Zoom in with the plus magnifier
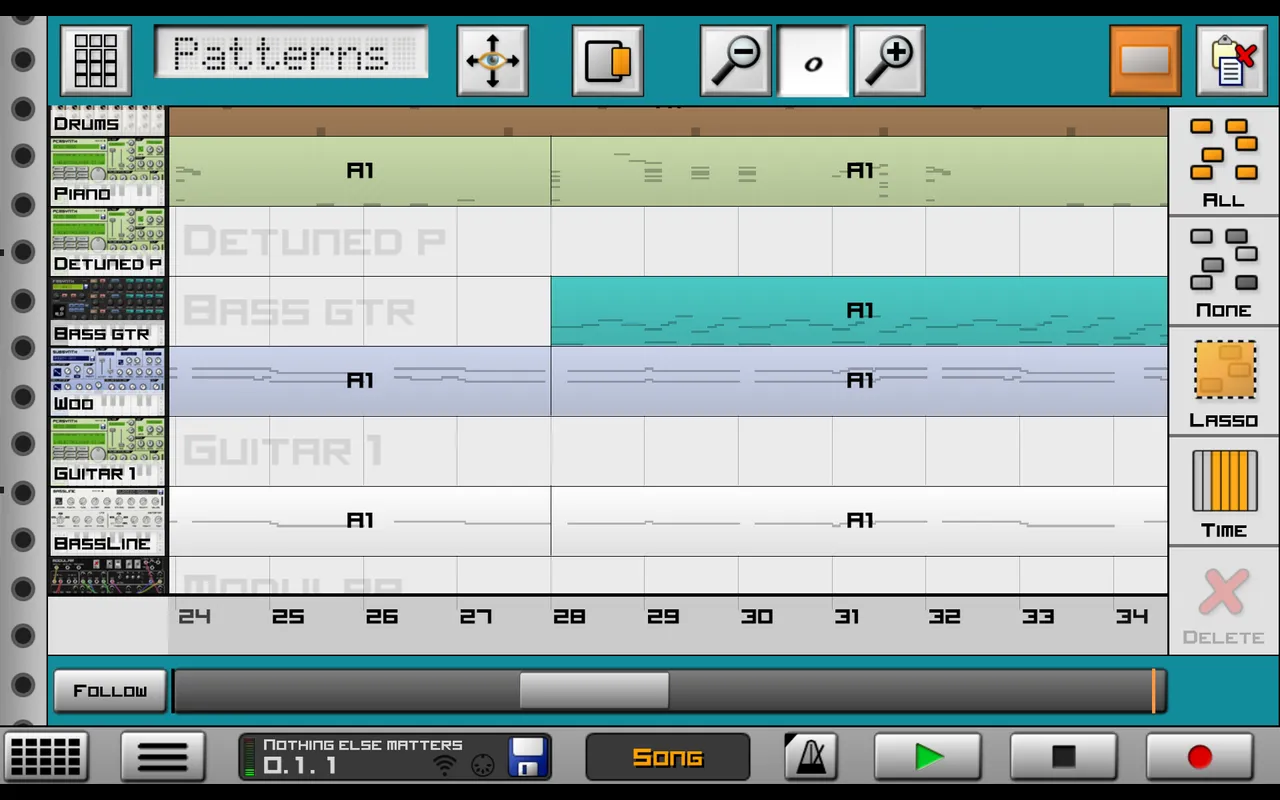 pyautogui.click(x=889, y=61)
